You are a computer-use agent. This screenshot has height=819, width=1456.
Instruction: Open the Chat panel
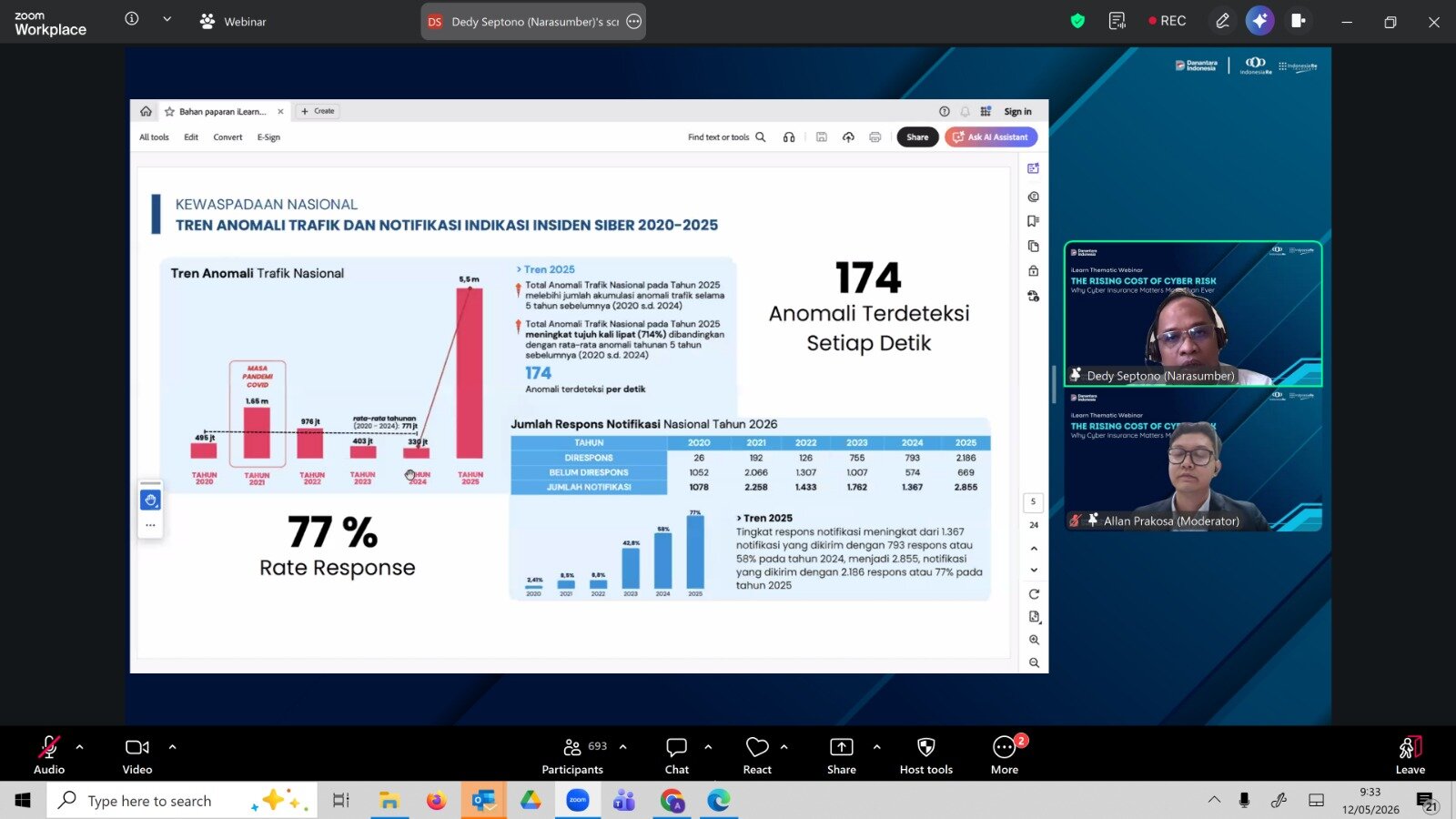click(x=676, y=756)
